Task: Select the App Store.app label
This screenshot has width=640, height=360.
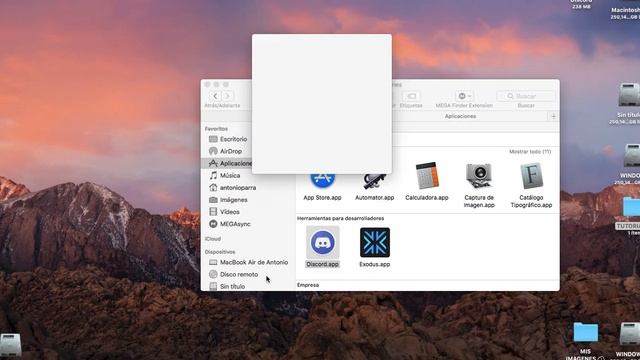Action: (x=322, y=198)
